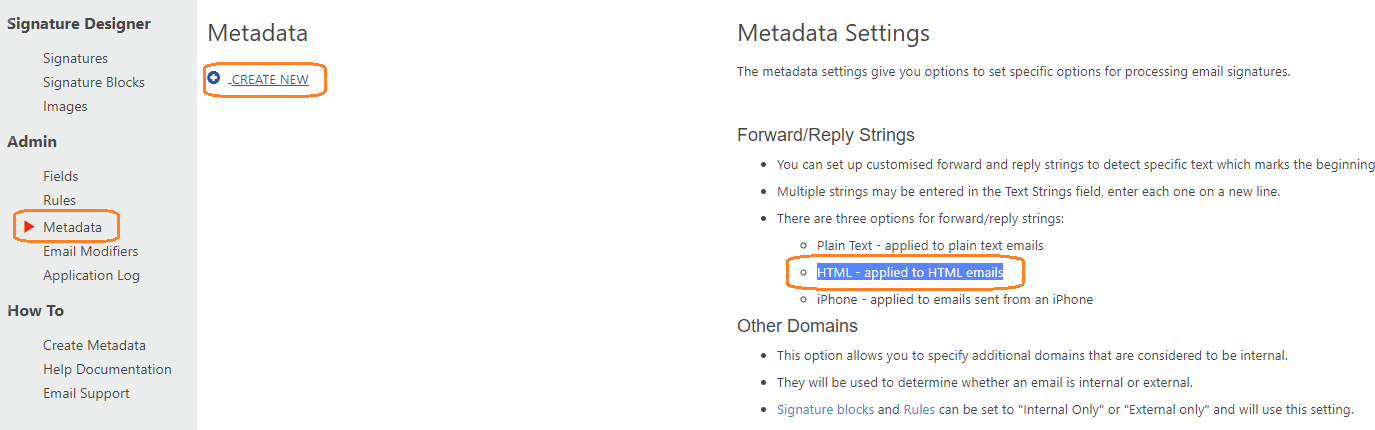Navigate to Fields under Admin
The height and width of the screenshot is (430, 1375).
[x=60, y=176]
